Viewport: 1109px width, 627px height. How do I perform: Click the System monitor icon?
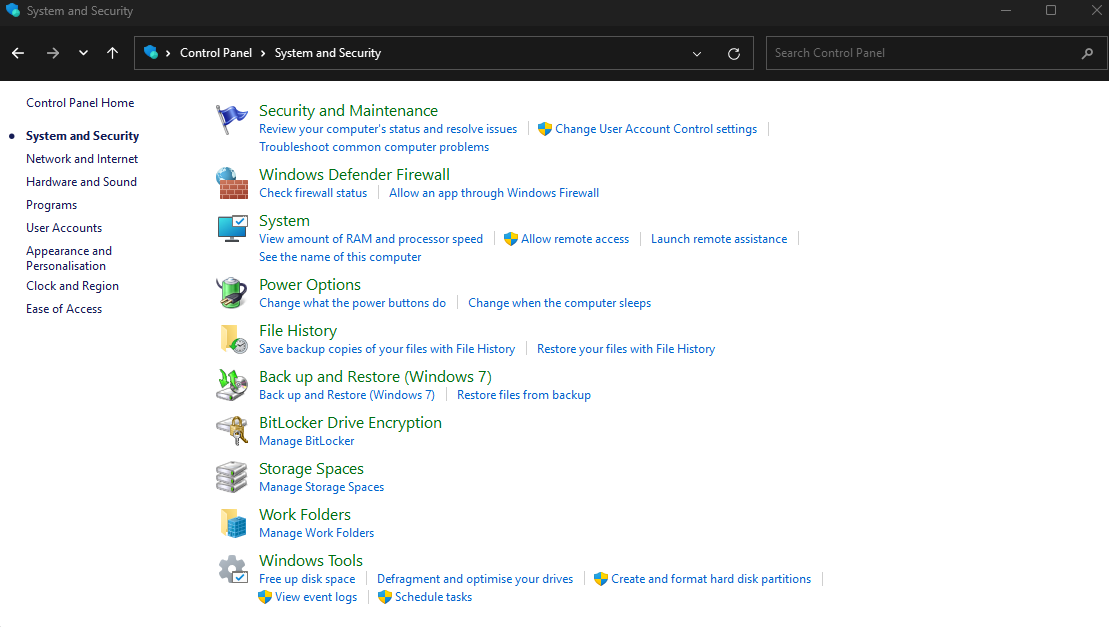coord(232,229)
